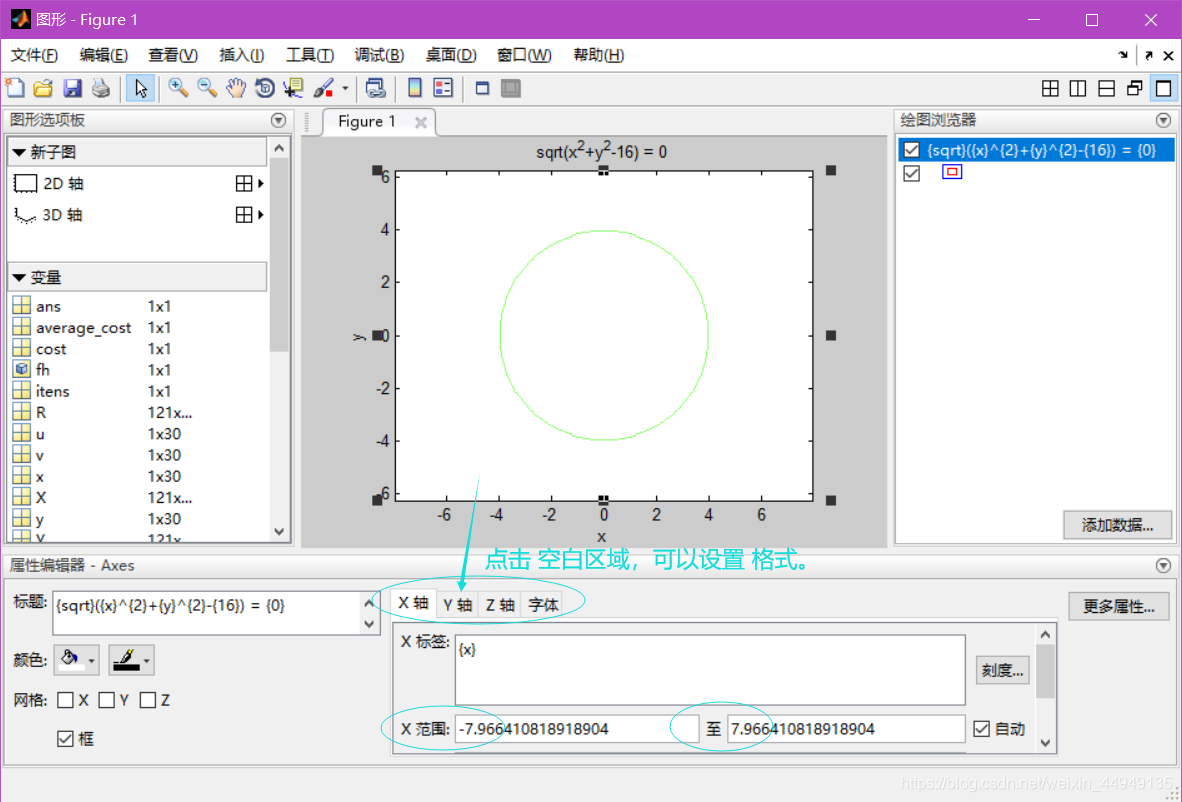Select the Edit Plot arrow tool
Viewport: 1182px width, 802px height.
(x=140, y=89)
